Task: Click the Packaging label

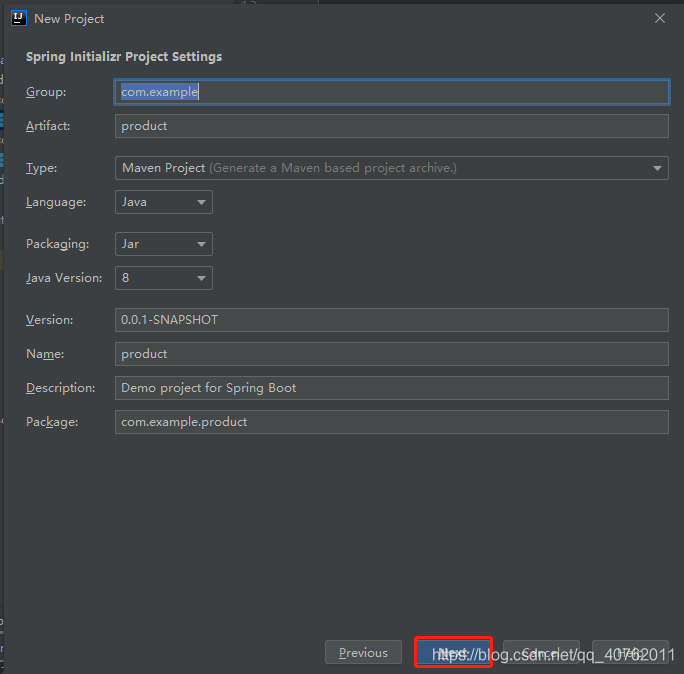Action: click(x=58, y=244)
